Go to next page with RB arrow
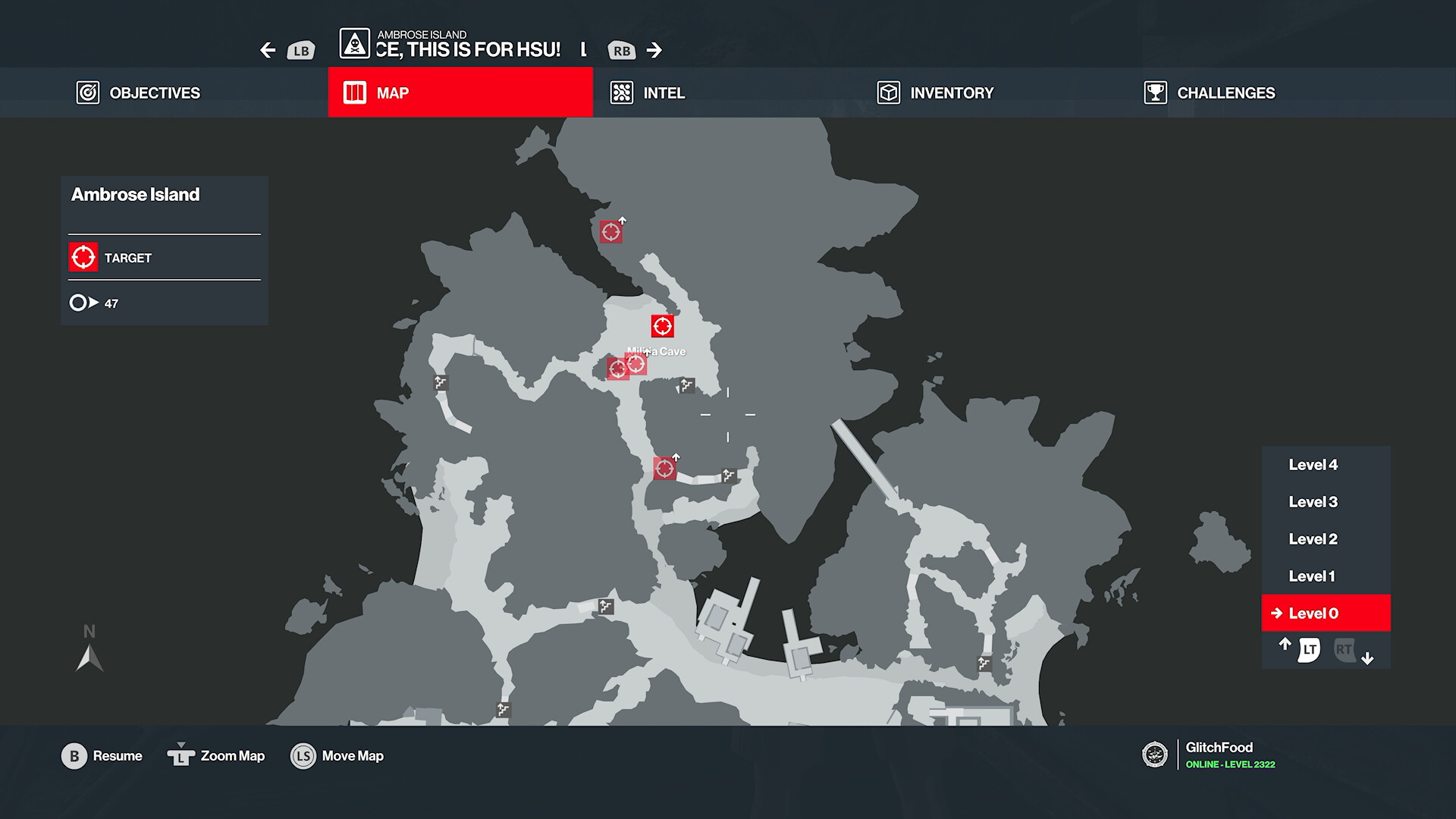This screenshot has width=1456, height=819. pyautogui.click(x=654, y=50)
